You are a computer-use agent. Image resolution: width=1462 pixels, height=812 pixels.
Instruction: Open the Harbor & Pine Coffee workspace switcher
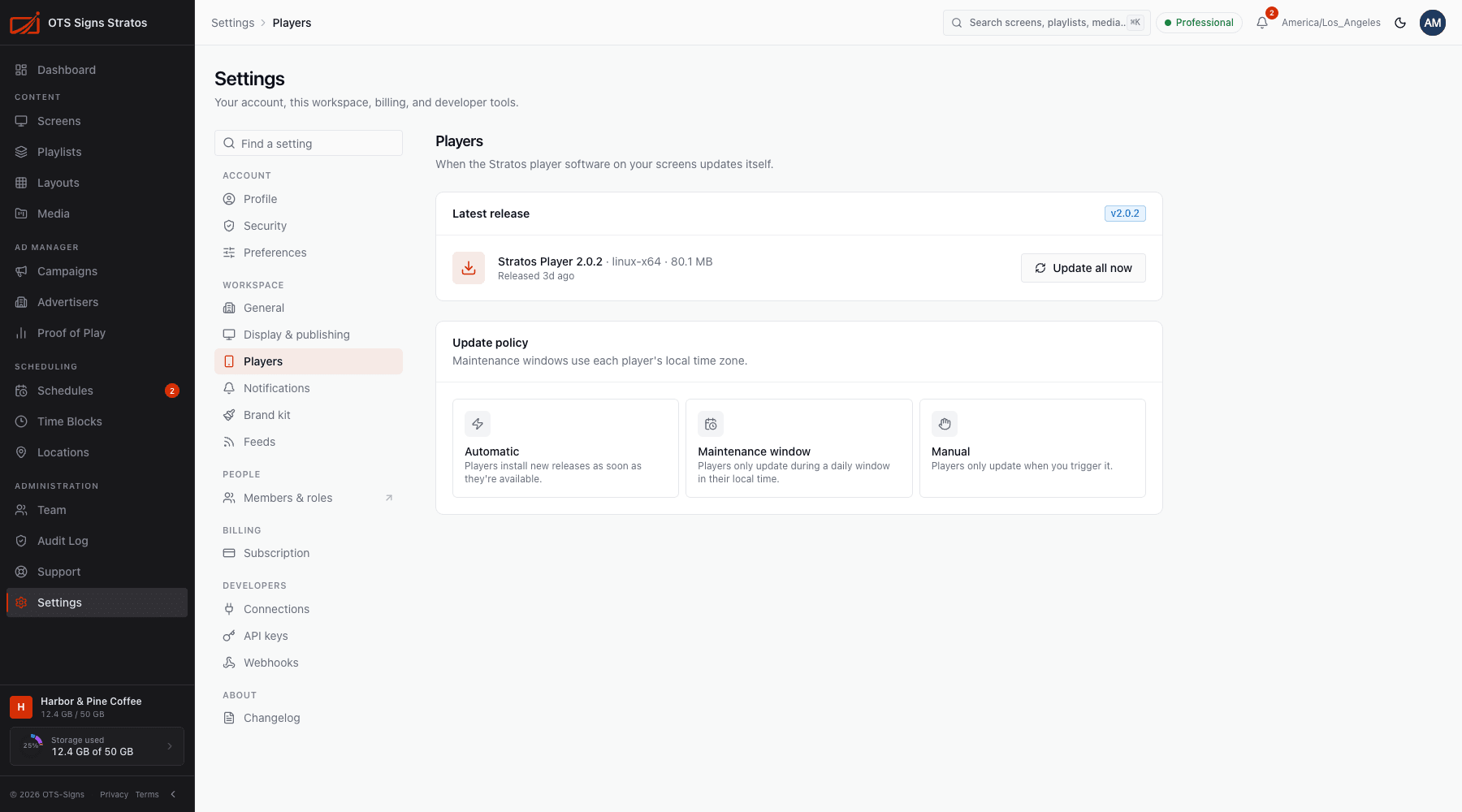click(x=97, y=706)
